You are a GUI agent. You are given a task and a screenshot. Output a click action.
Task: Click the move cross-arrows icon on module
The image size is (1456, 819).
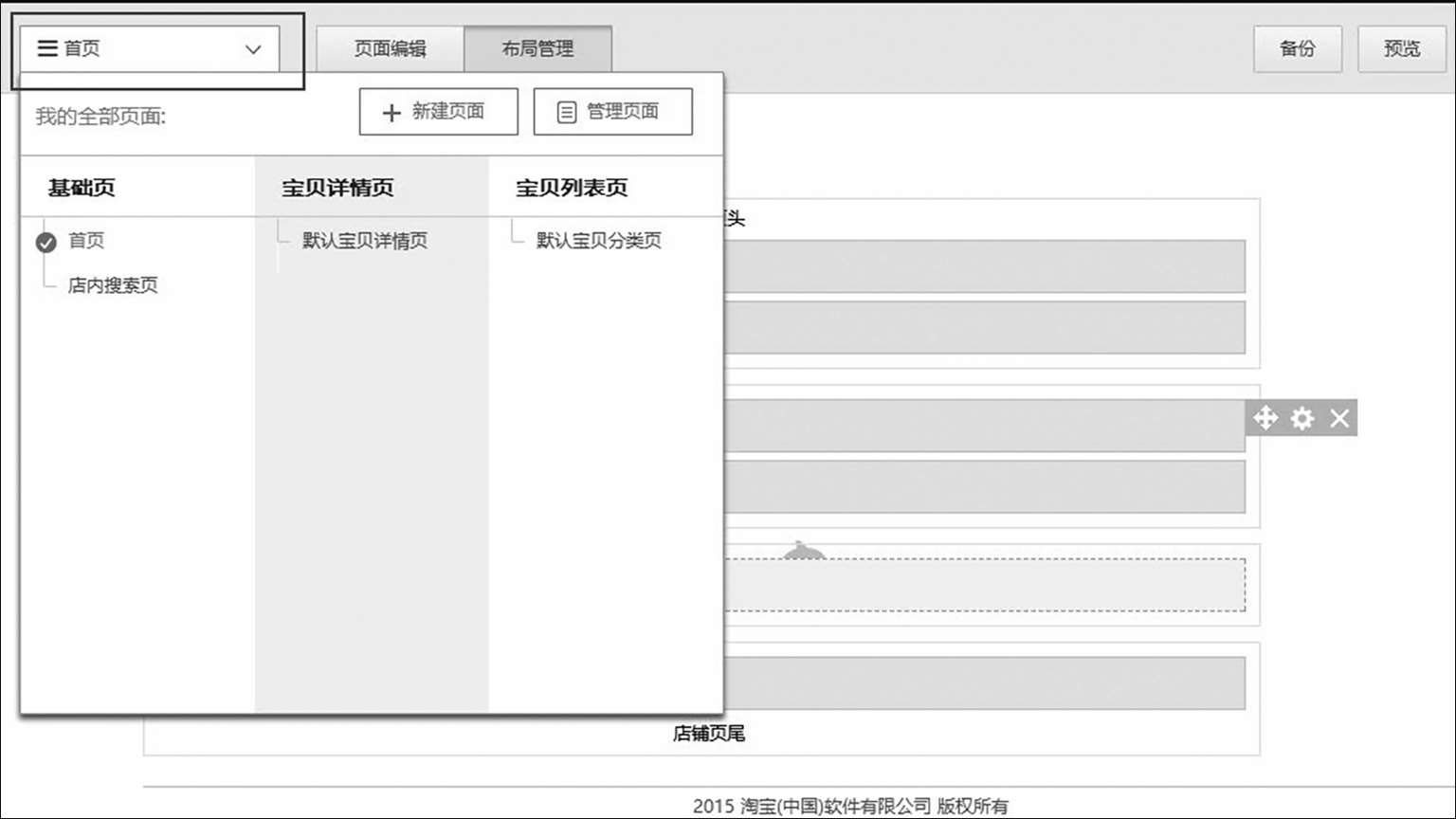point(1265,418)
